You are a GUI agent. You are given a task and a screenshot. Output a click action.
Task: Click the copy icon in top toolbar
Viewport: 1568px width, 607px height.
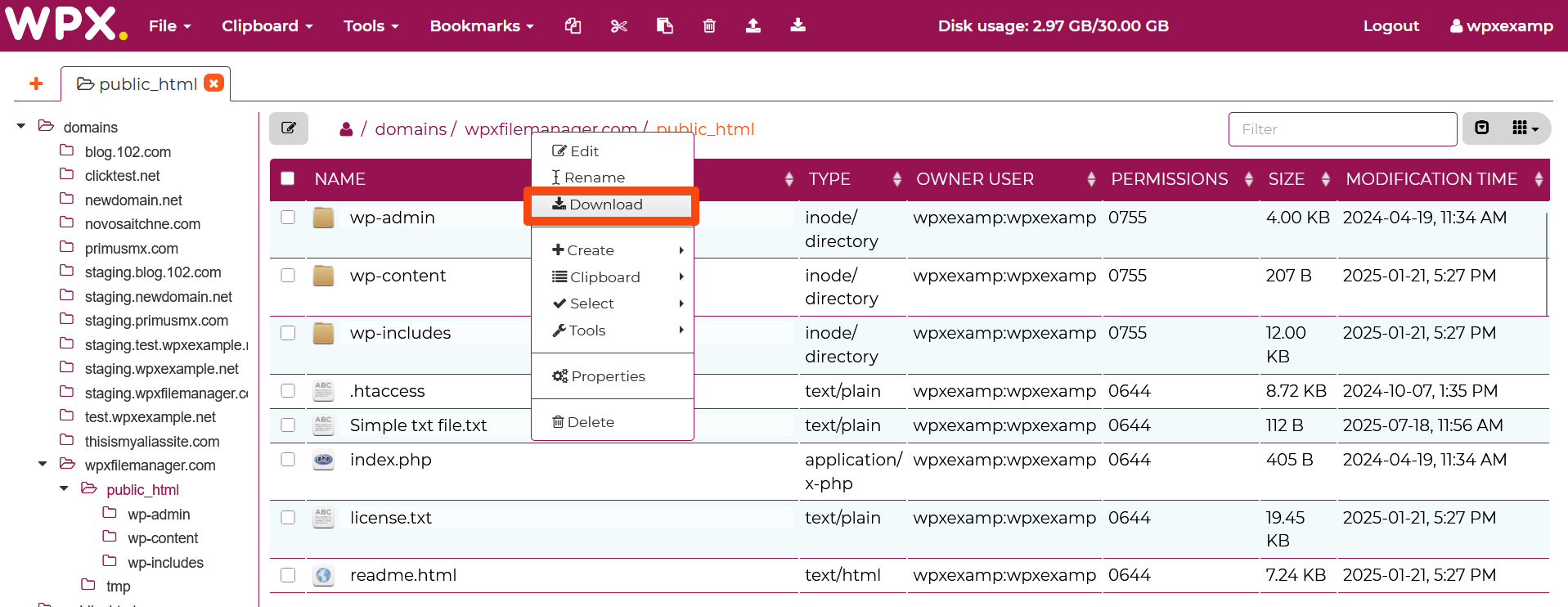573,25
